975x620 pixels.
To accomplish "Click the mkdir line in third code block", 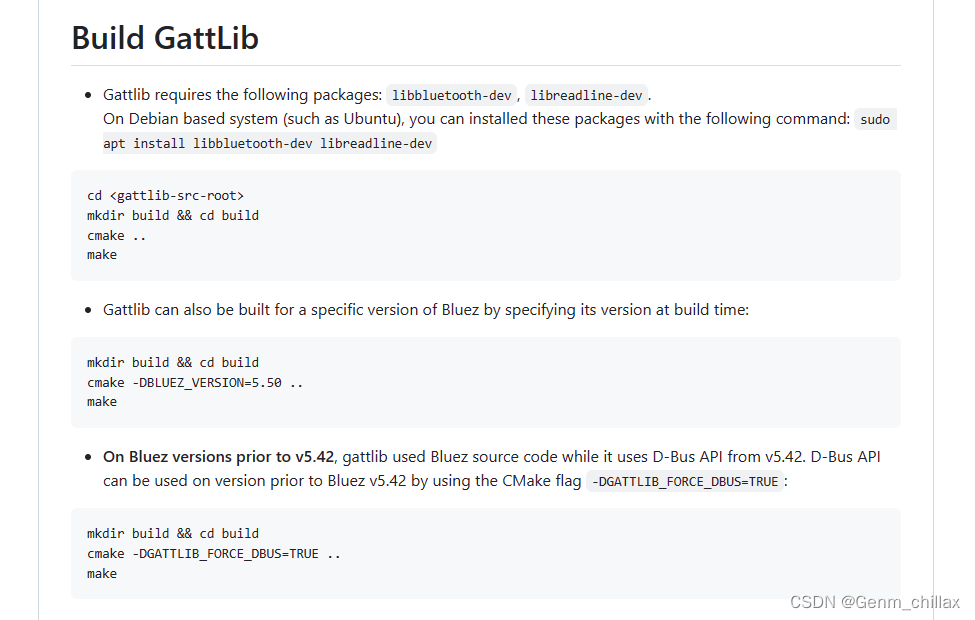I will (x=173, y=534).
